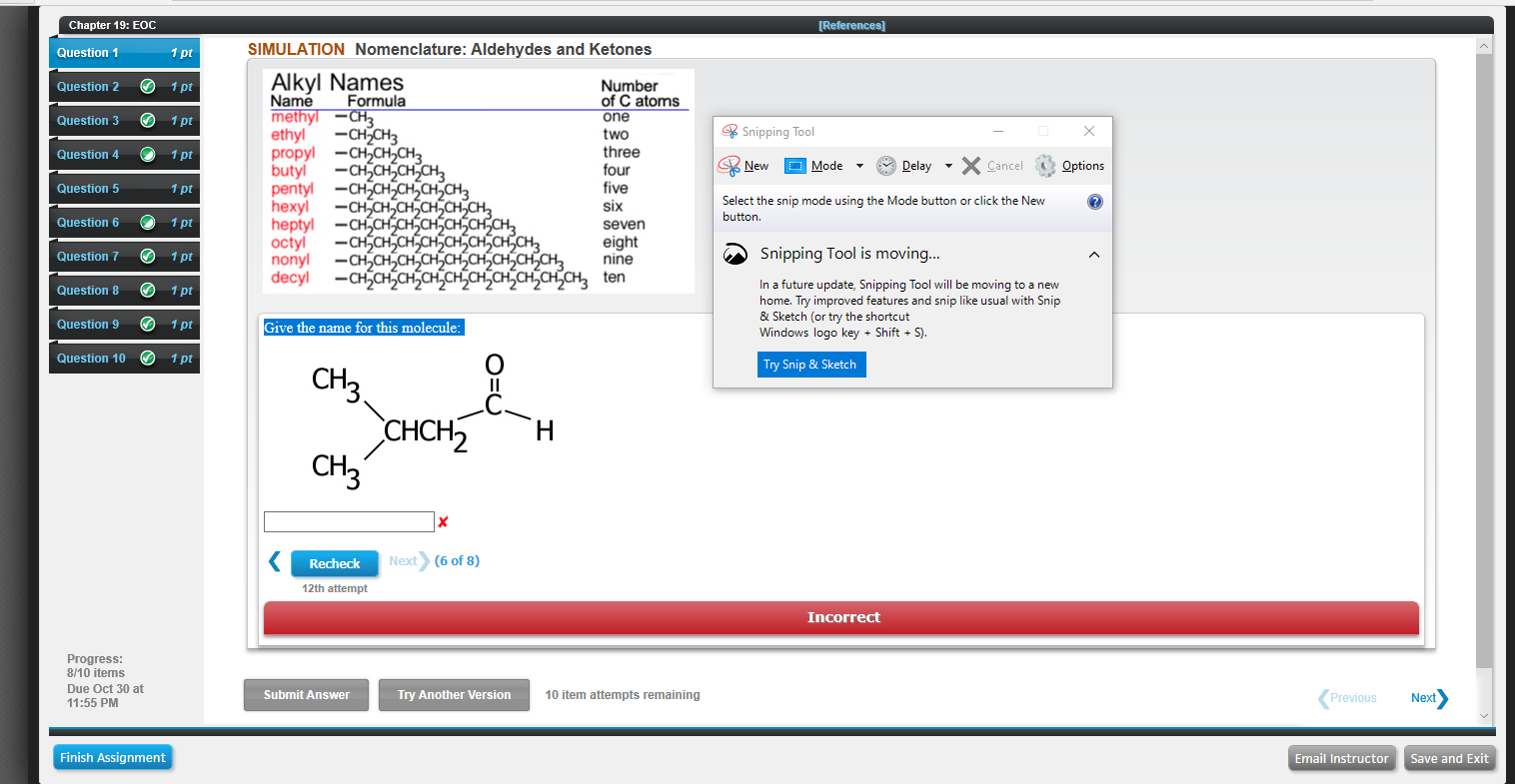Click the Cancel button in Snipping Tool
1515x784 pixels.
tap(992, 166)
